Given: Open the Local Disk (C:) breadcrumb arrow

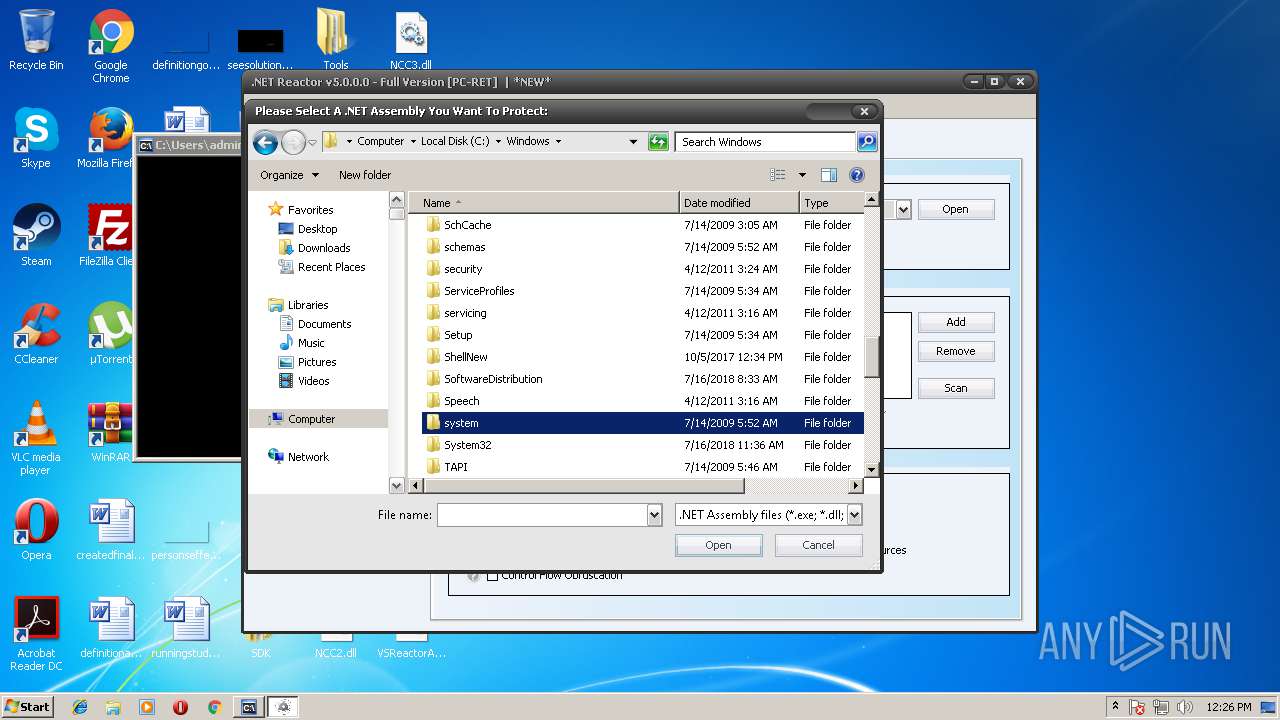Looking at the screenshot, I should [x=498, y=142].
